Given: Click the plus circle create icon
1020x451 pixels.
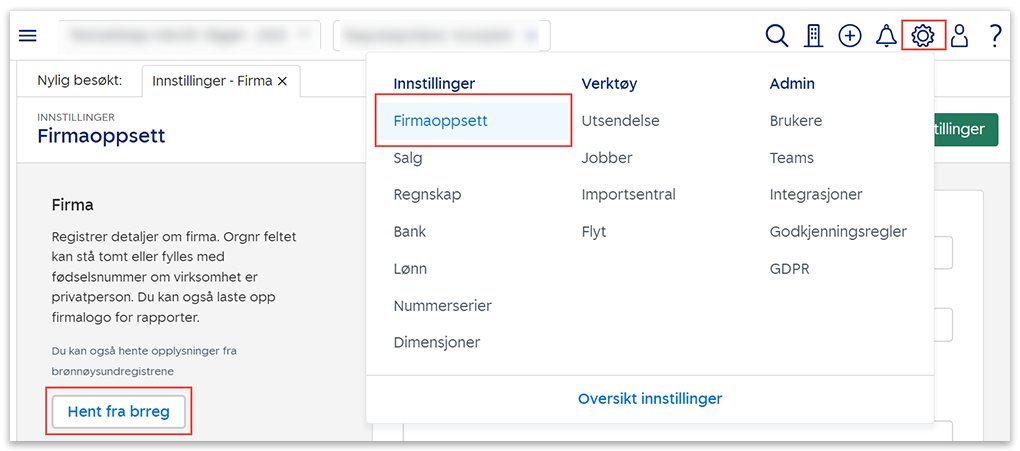Looking at the screenshot, I should coord(850,36).
